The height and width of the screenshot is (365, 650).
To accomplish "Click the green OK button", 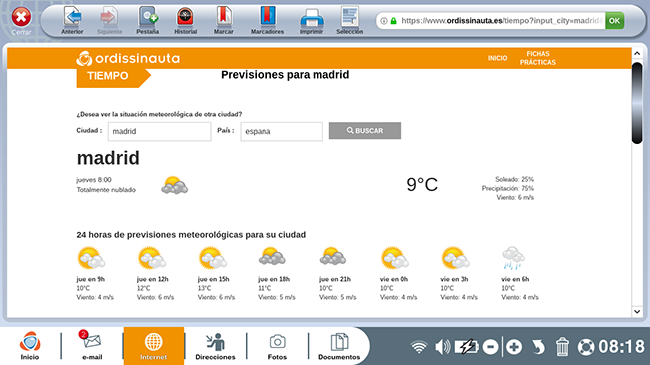I will [614, 21].
